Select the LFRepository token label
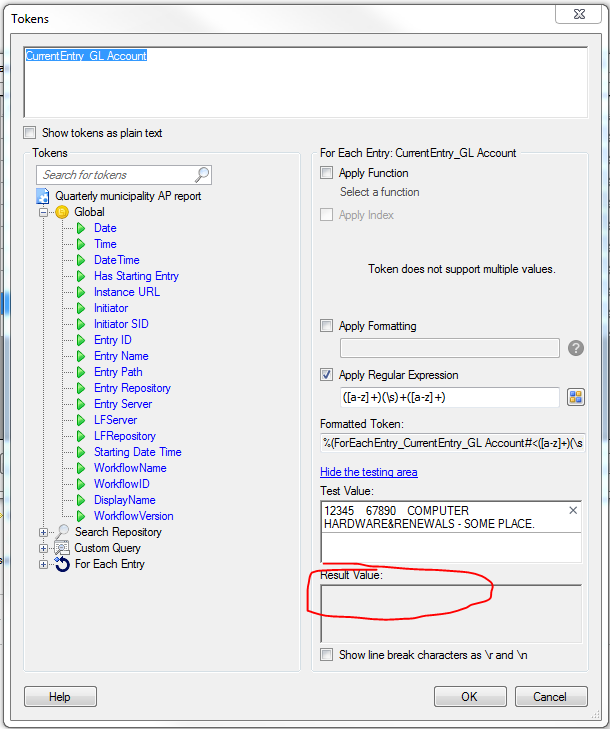610x729 pixels. coord(125,436)
